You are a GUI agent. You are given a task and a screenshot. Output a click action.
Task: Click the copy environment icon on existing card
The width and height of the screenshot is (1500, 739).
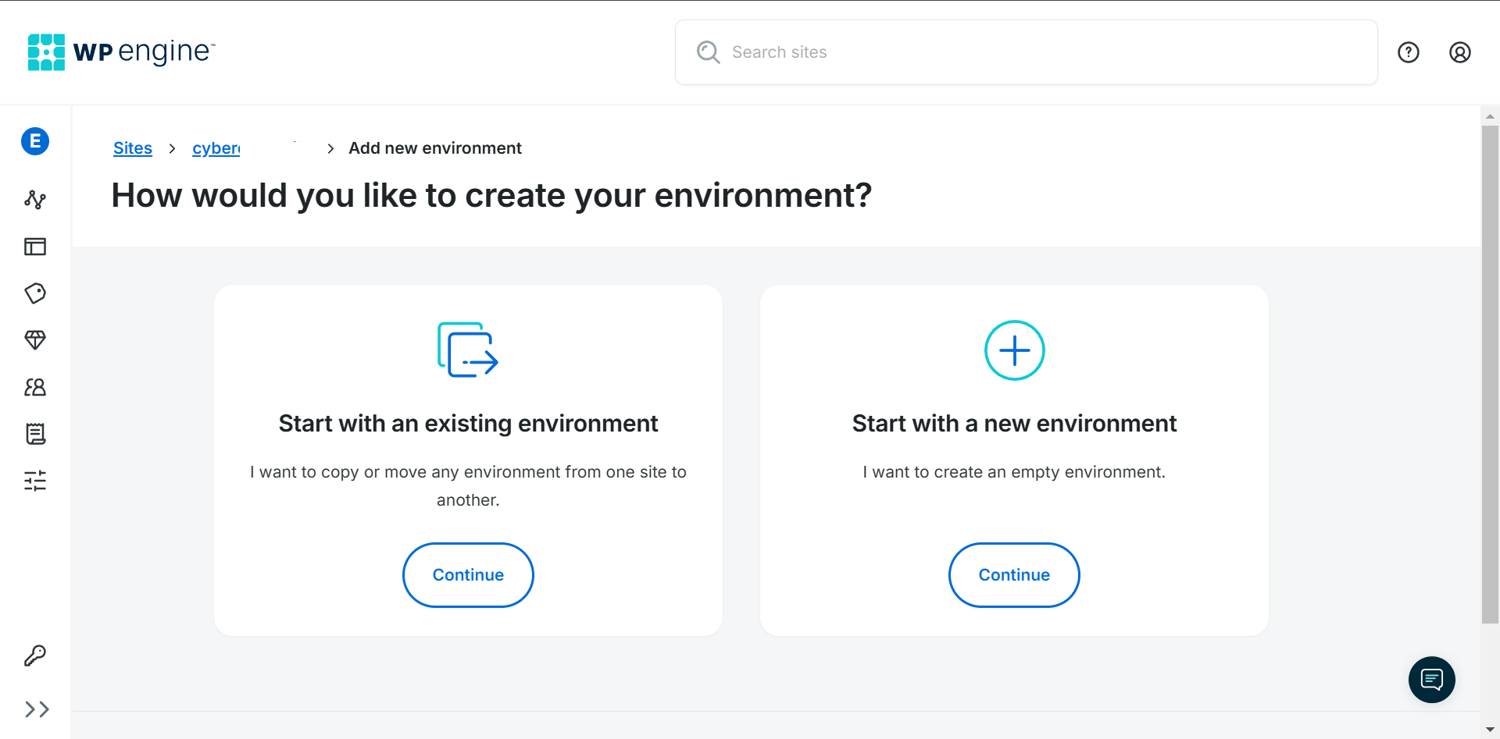(468, 350)
